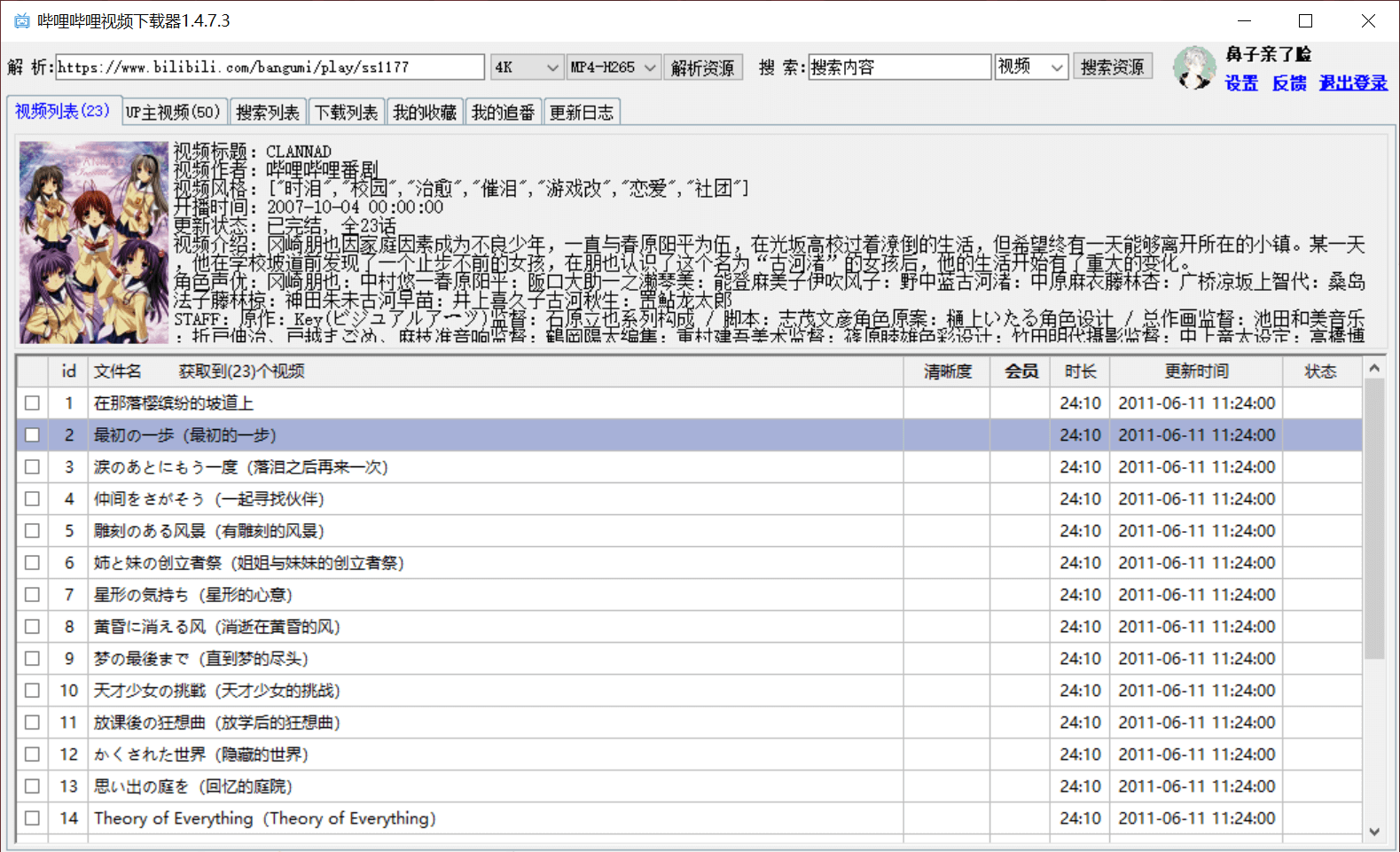Click the 搜索资源 button
The height and width of the screenshot is (852, 1400).
[x=1112, y=67]
